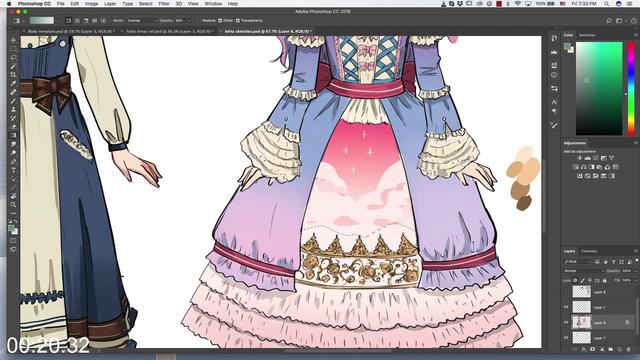Choose radial gradient style in options bar
640x360 pixels.
click(x=77, y=20)
